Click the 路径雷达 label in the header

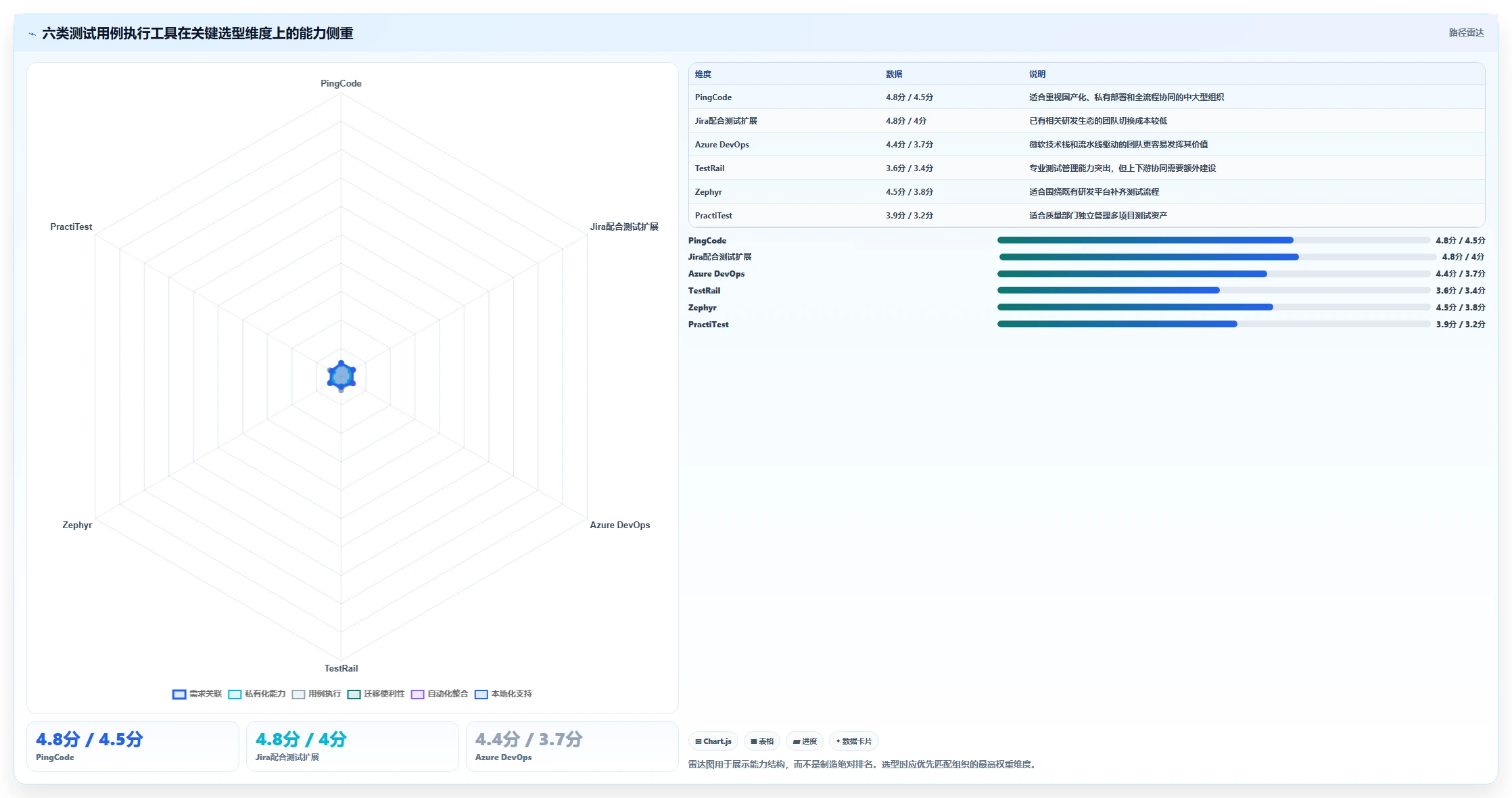(x=1466, y=32)
